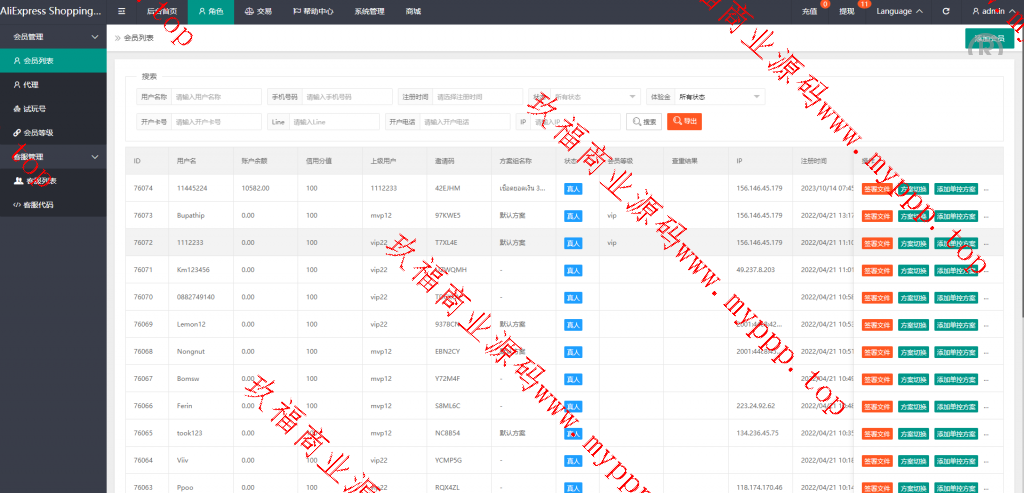
Task: Open the admin user menu
Action: coord(993,11)
